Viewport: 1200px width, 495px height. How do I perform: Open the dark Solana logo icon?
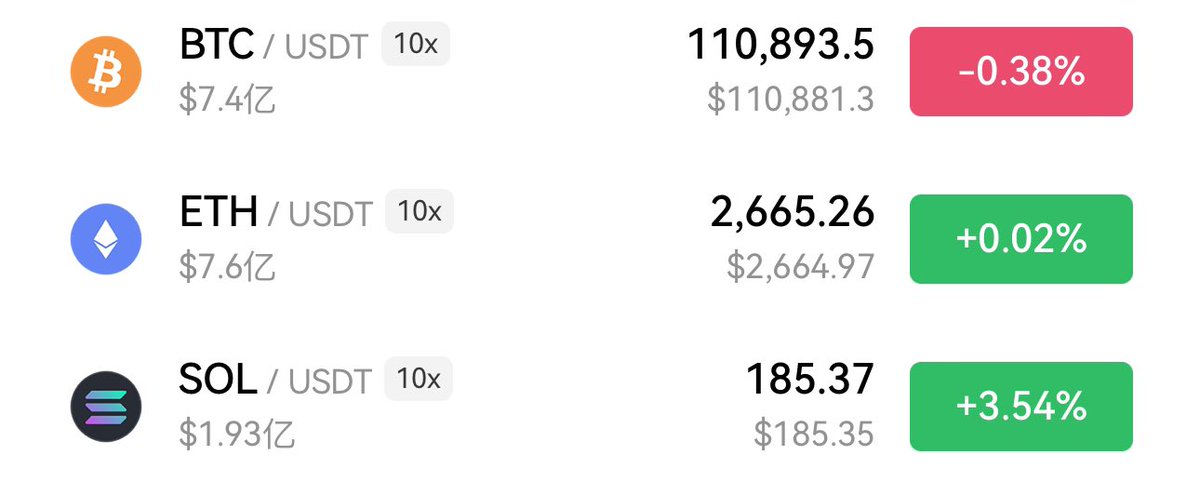point(106,407)
